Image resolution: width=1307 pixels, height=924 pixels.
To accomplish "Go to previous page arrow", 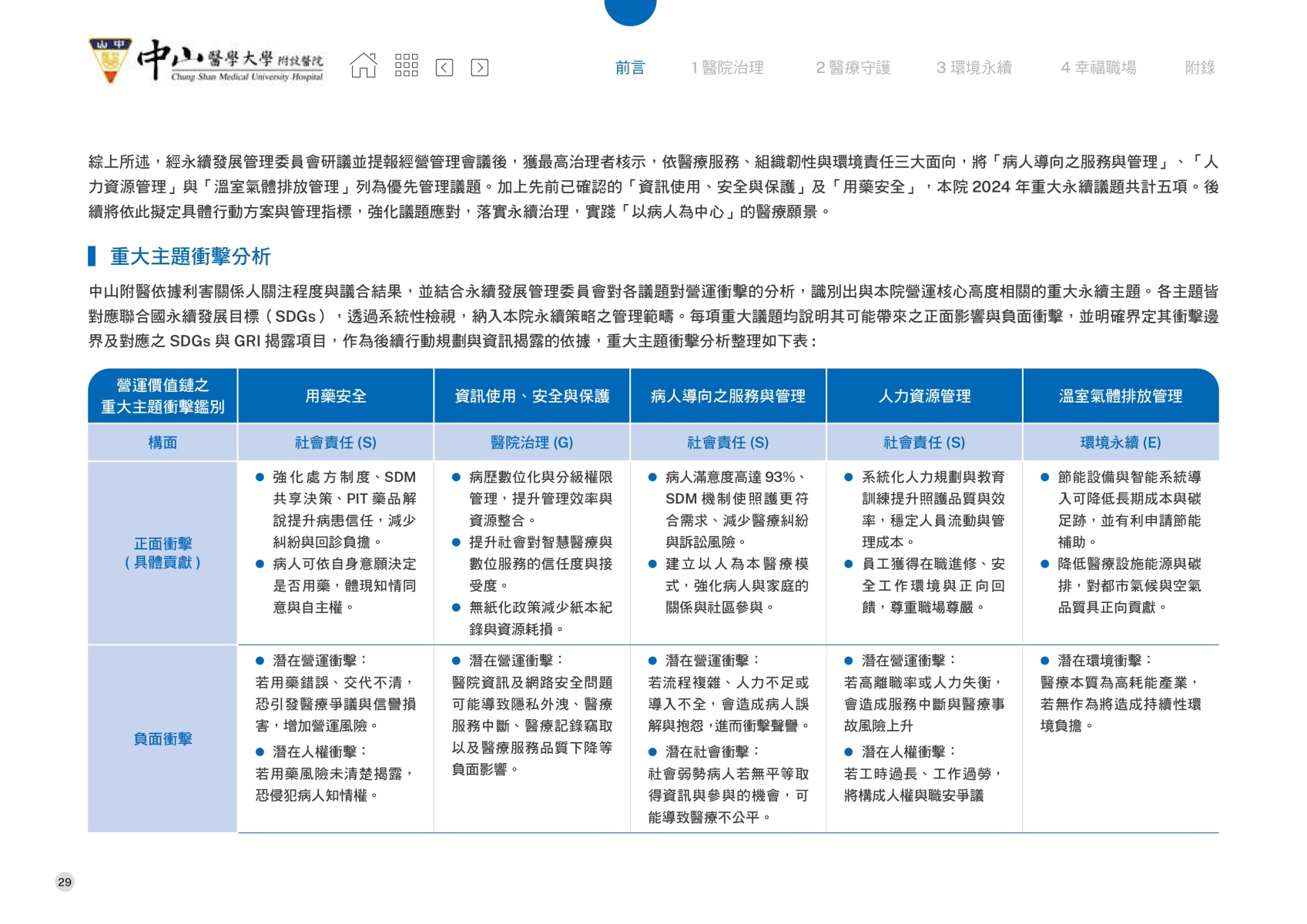I will [x=444, y=68].
